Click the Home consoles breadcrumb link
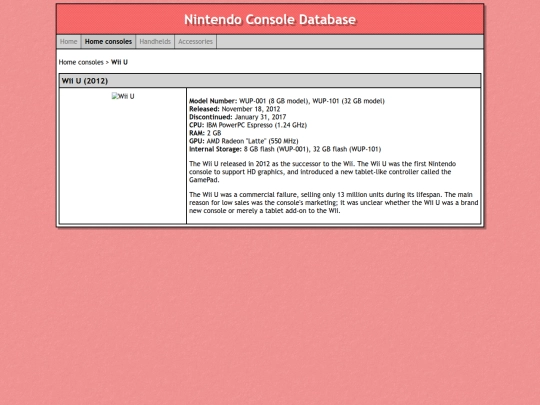Screen dimensions: 540x405 click(81, 62)
